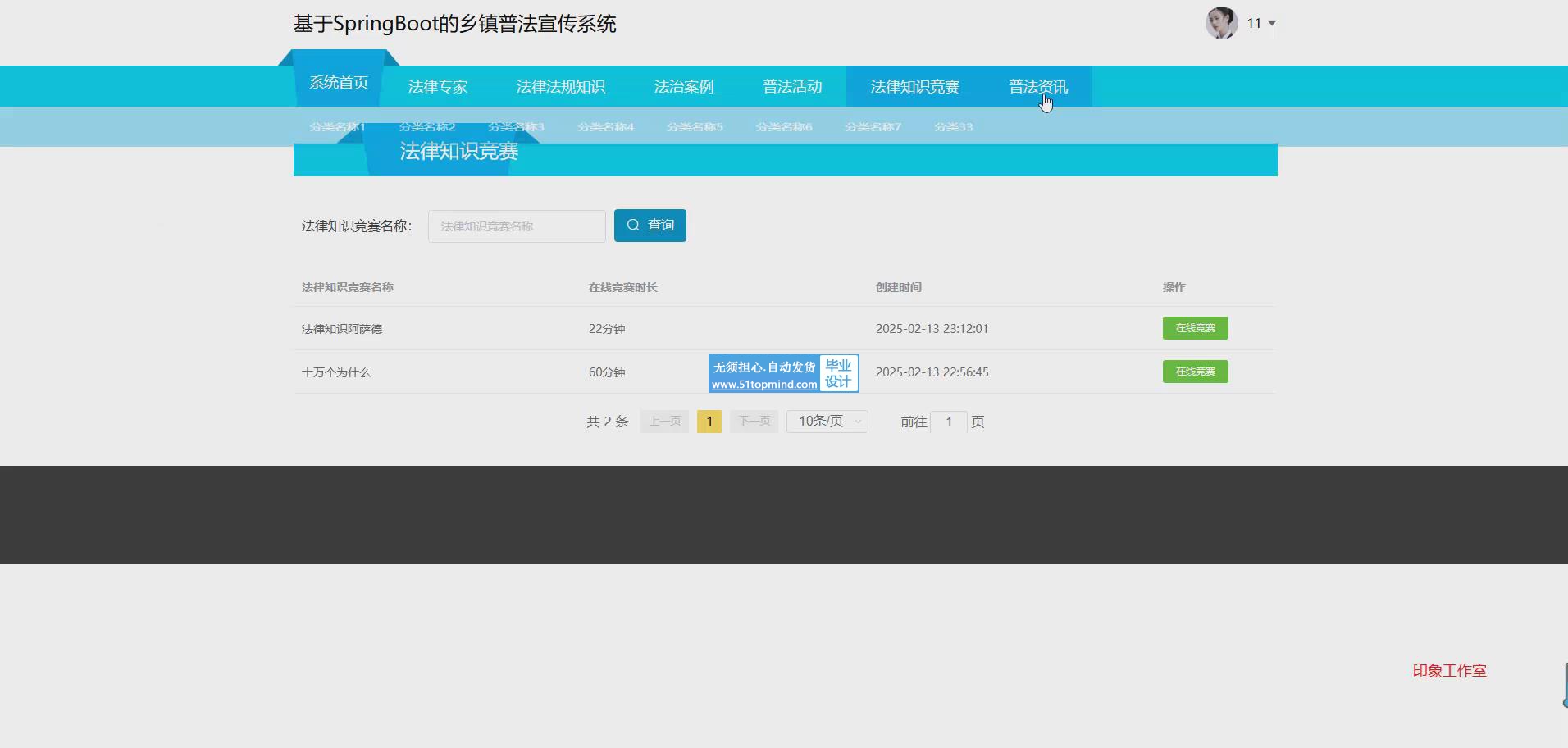Image resolution: width=1568 pixels, height=748 pixels.
Task: Open the 10条/页 page size dropdown
Action: [827, 422]
